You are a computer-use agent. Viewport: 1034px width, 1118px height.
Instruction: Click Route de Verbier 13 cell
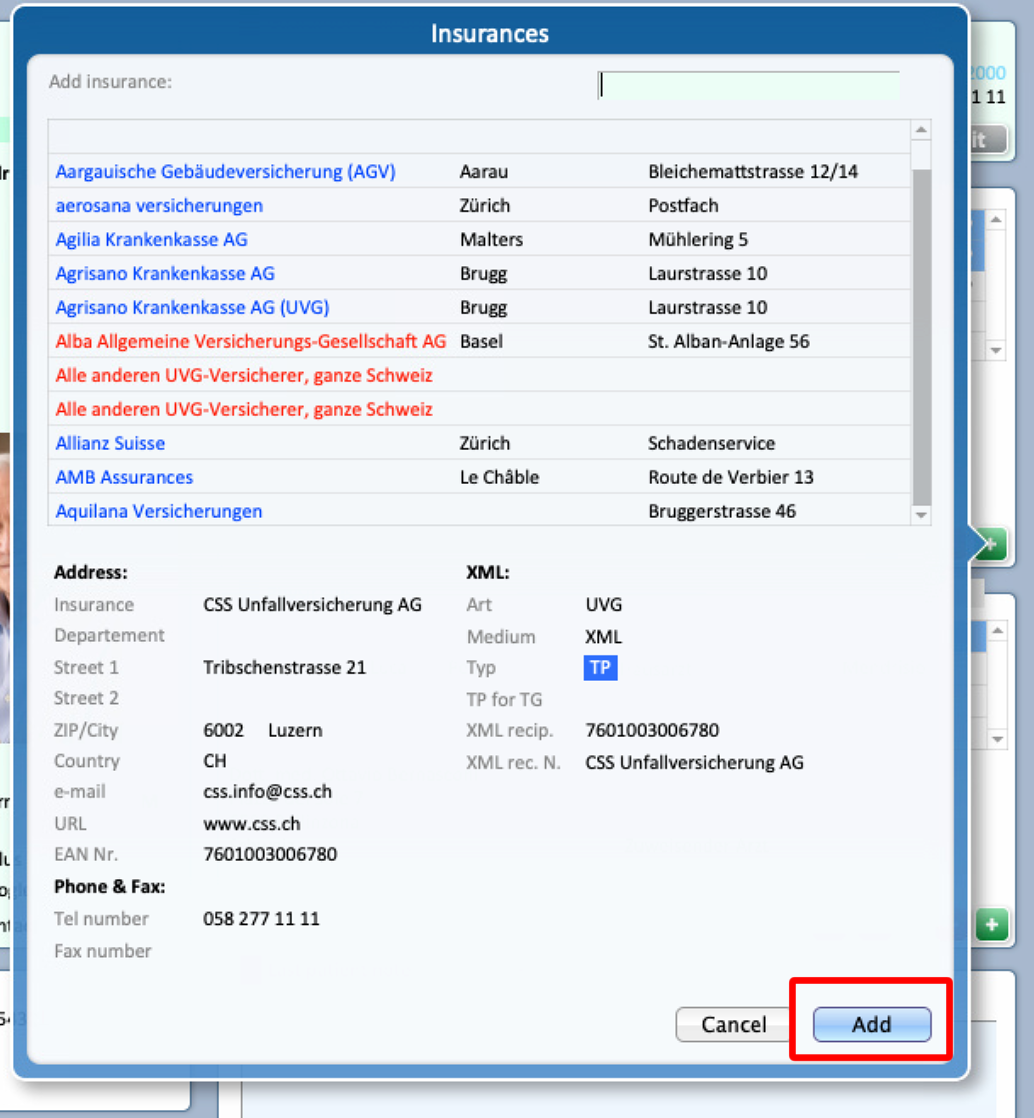coord(731,477)
